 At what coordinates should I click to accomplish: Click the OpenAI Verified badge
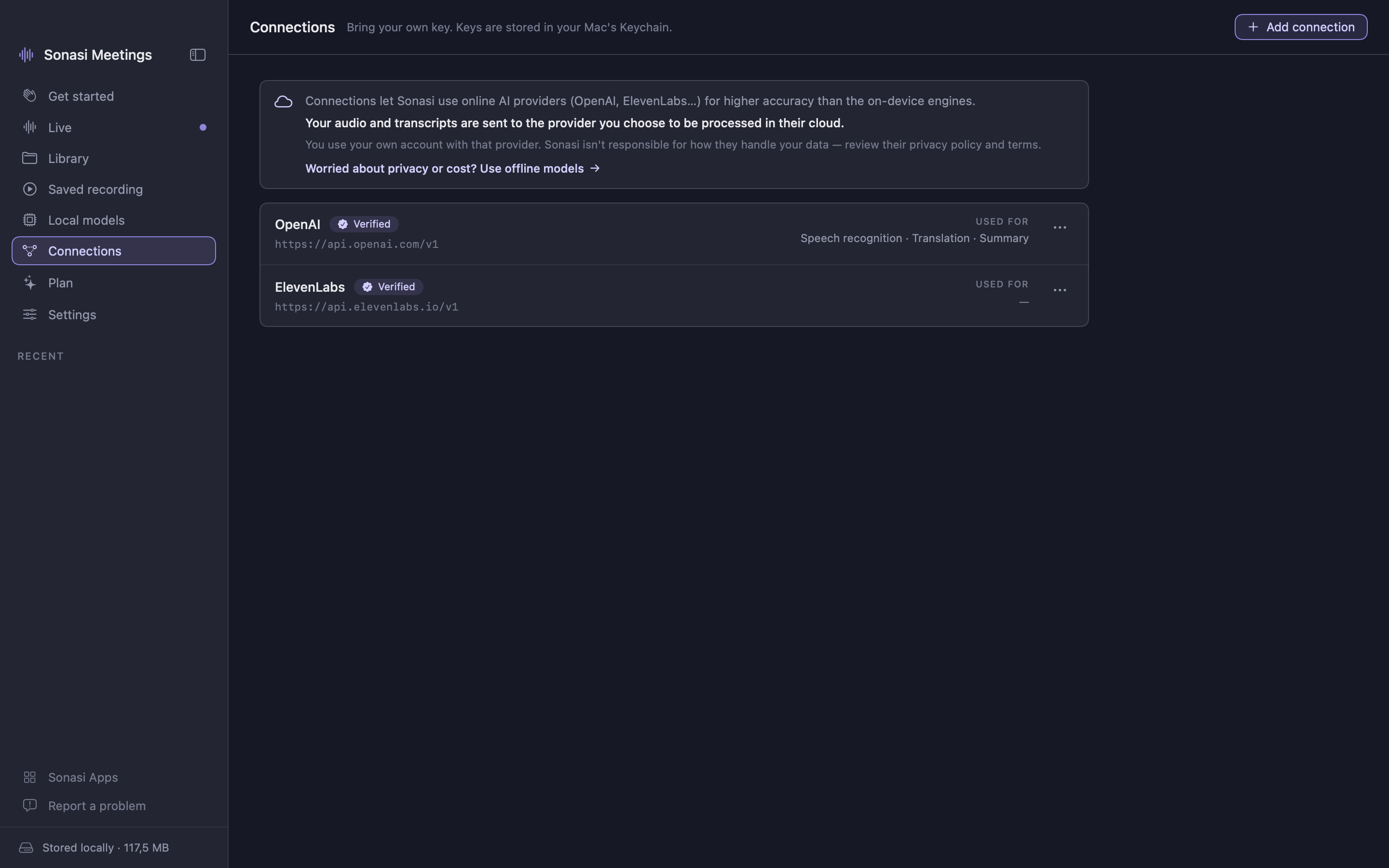click(x=364, y=224)
